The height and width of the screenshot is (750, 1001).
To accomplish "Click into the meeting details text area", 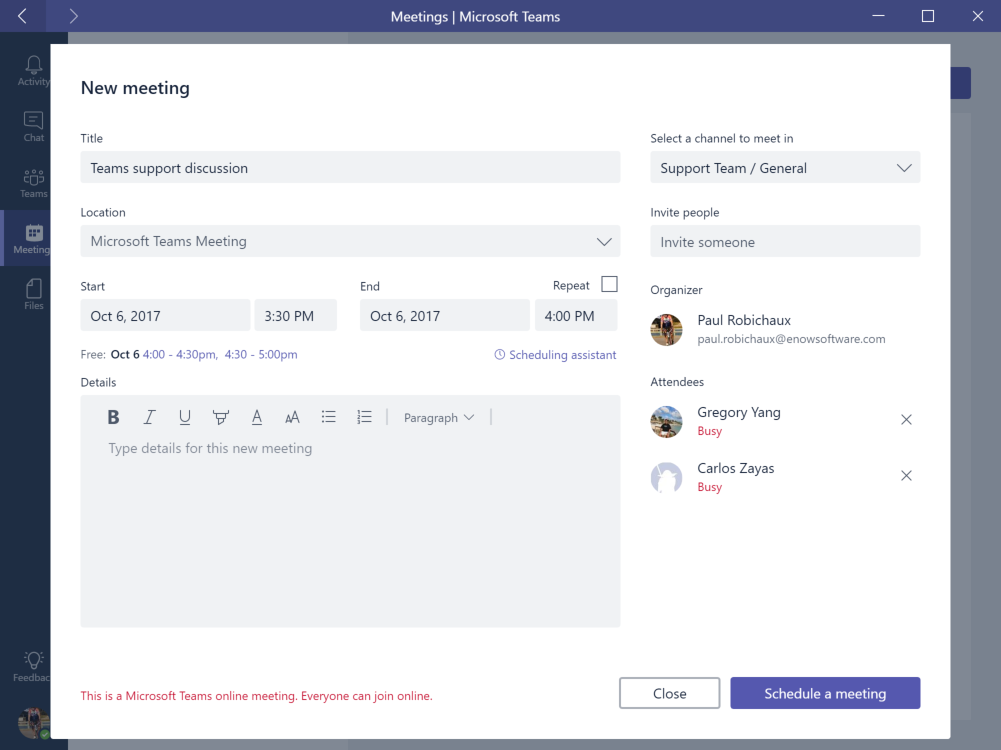I will point(350,530).
